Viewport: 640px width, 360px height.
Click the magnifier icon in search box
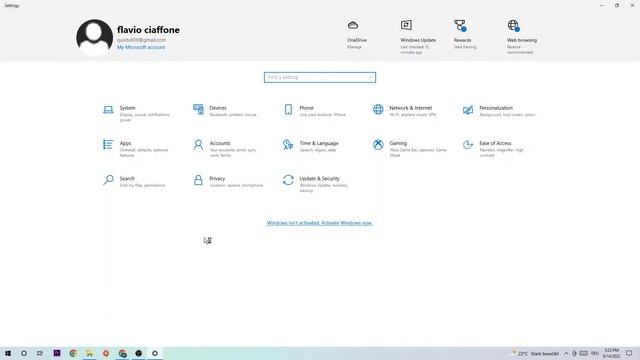pyautogui.click(x=371, y=77)
